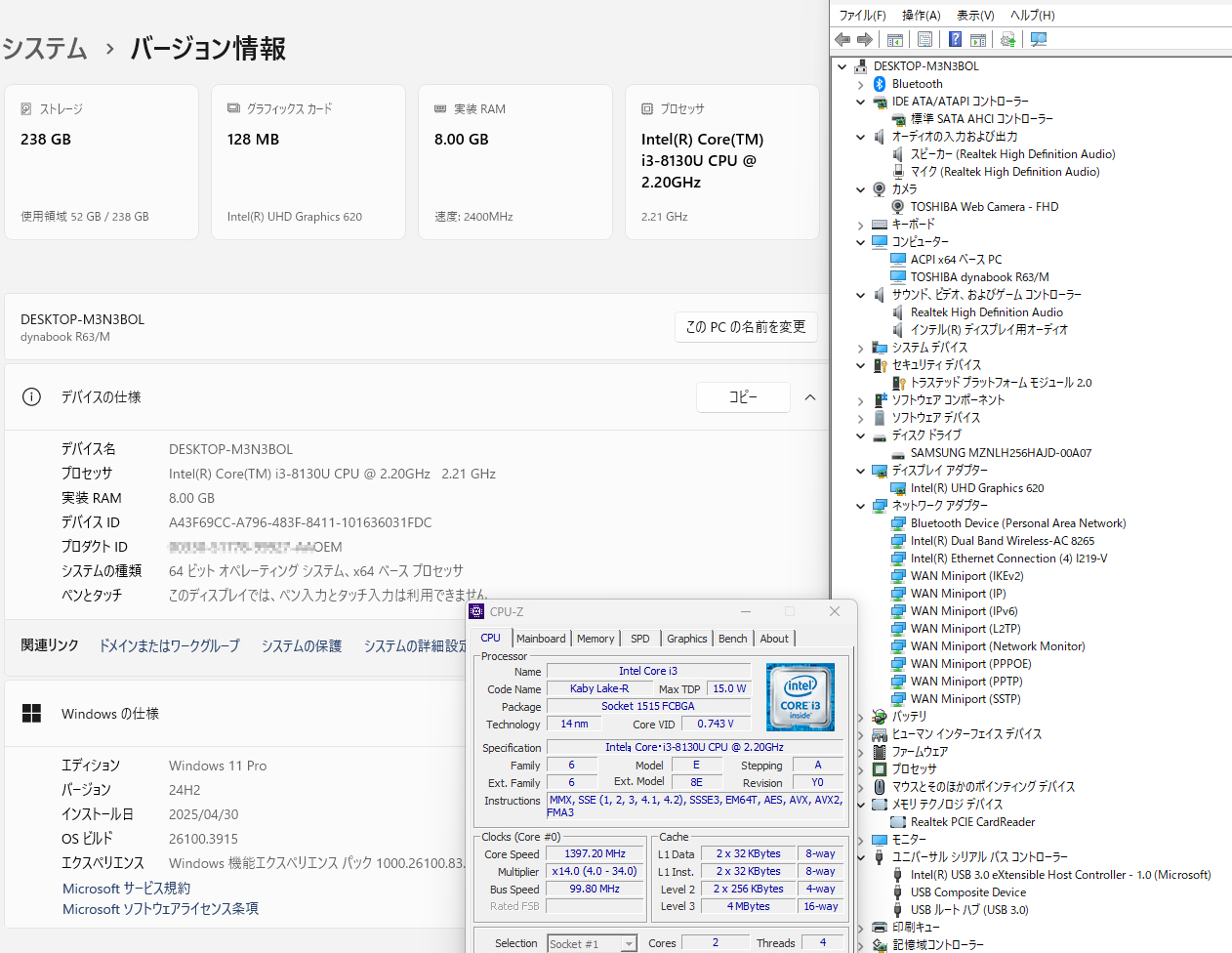Click the SAMSUNG MZNLH256HAJD disk drive icon
The image size is (1232, 953).
(x=898, y=453)
